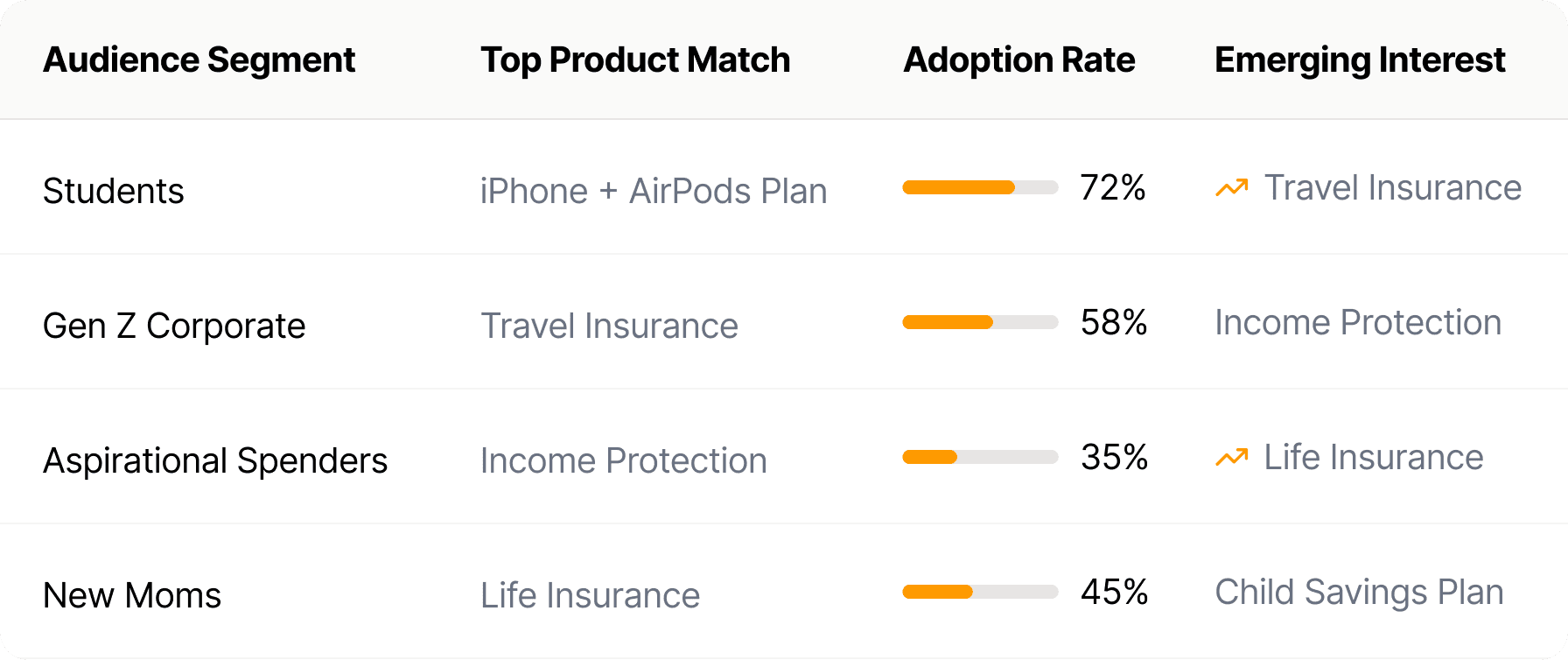Image resolution: width=1568 pixels, height=660 pixels.
Task: Click trending arrow icon beside Life Insurance
Action: tap(1231, 457)
